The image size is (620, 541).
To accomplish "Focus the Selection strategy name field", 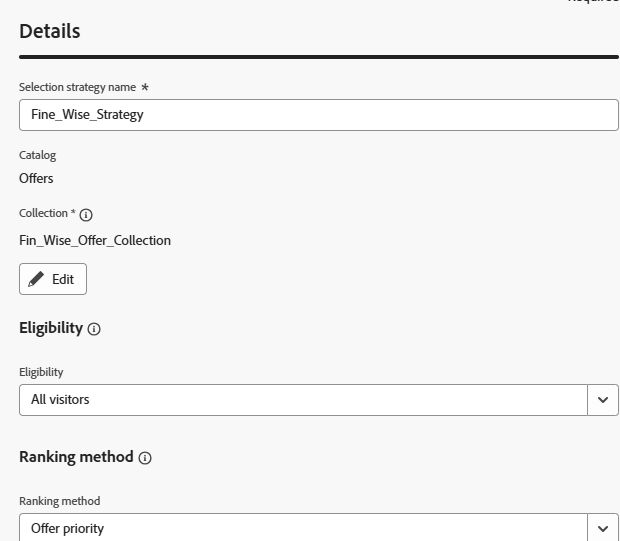I will point(319,115).
